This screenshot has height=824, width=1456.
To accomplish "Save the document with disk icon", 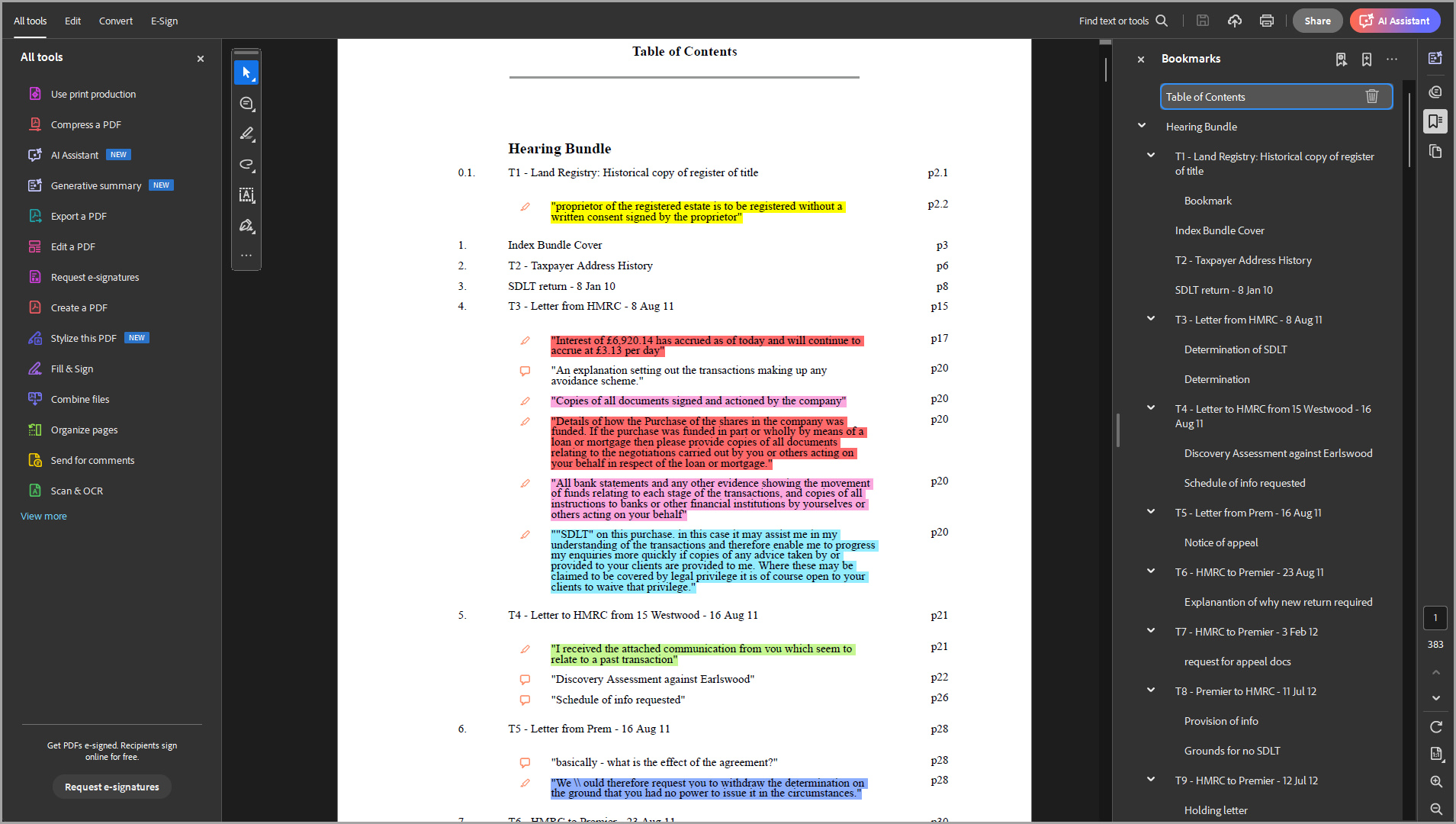I will (x=1203, y=21).
